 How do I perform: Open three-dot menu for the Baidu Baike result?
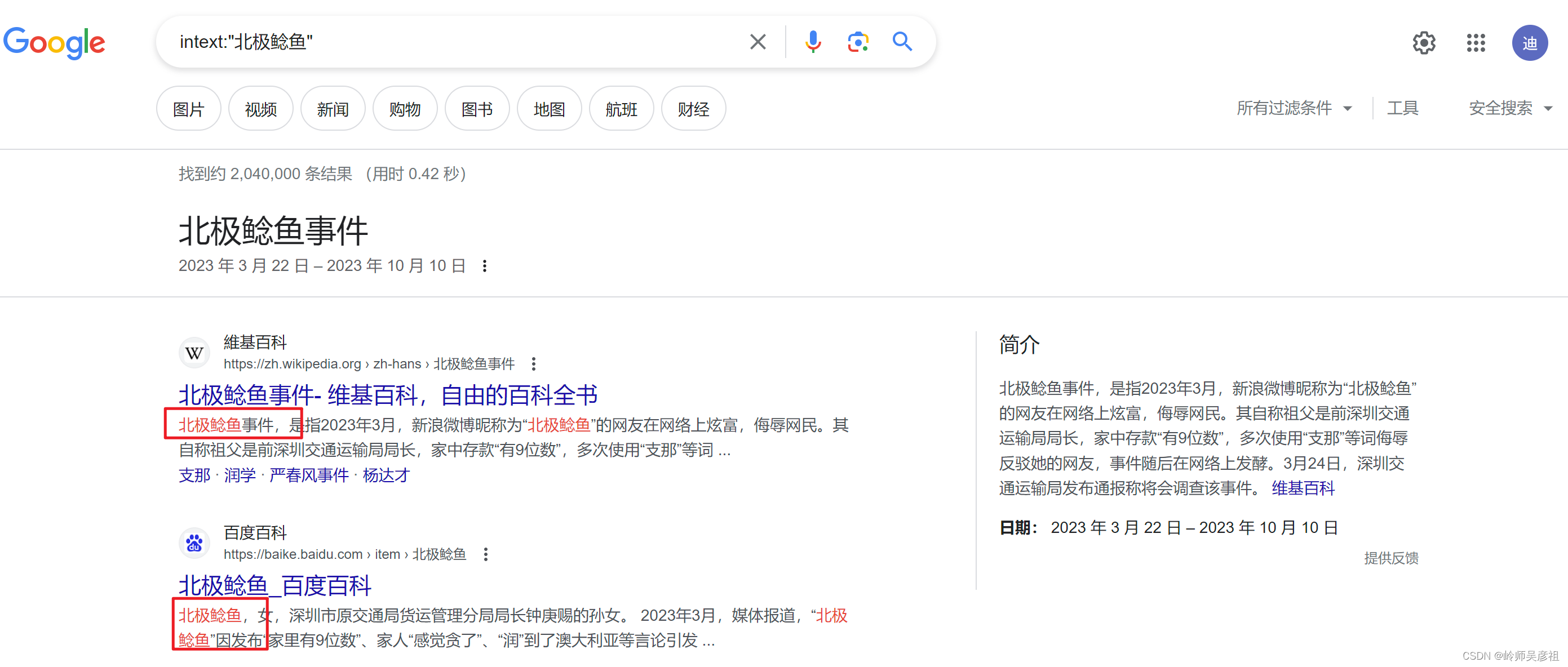(486, 554)
